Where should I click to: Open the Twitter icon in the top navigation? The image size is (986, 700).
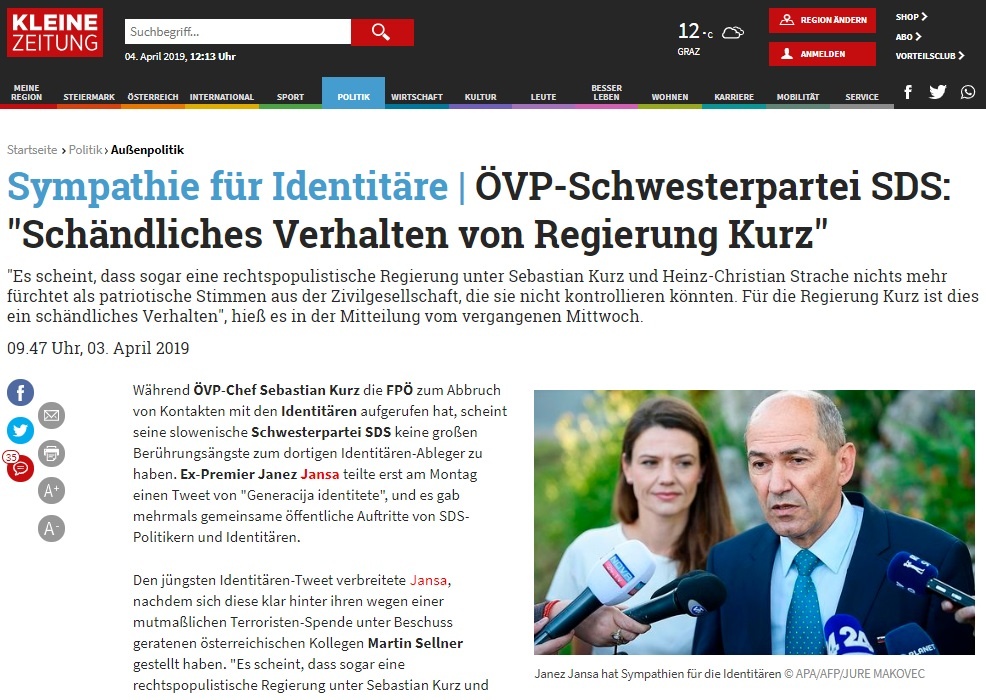coord(938,92)
